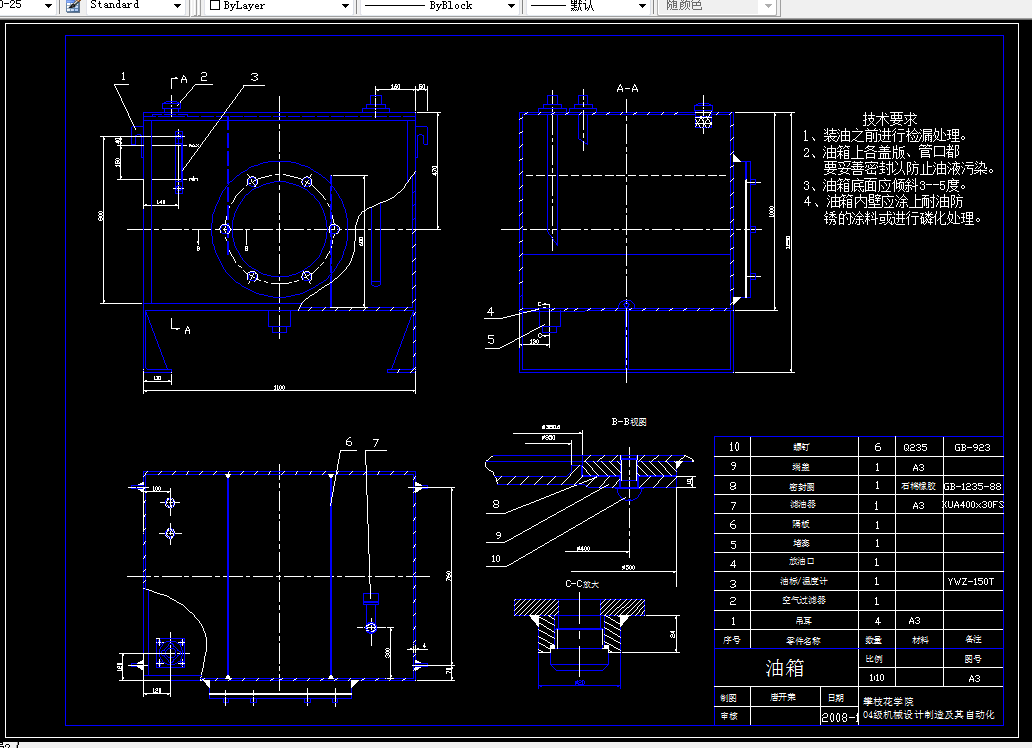Image resolution: width=1032 pixels, height=748 pixels.
Task: Open the table style manager icon
Action: 73,6
